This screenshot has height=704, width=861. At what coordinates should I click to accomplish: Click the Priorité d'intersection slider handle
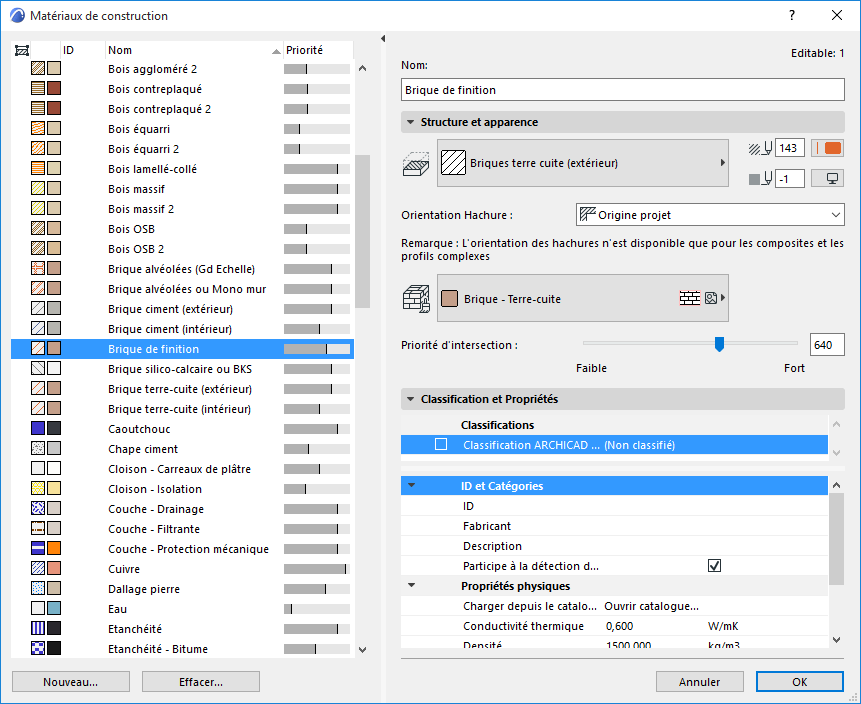719,344
